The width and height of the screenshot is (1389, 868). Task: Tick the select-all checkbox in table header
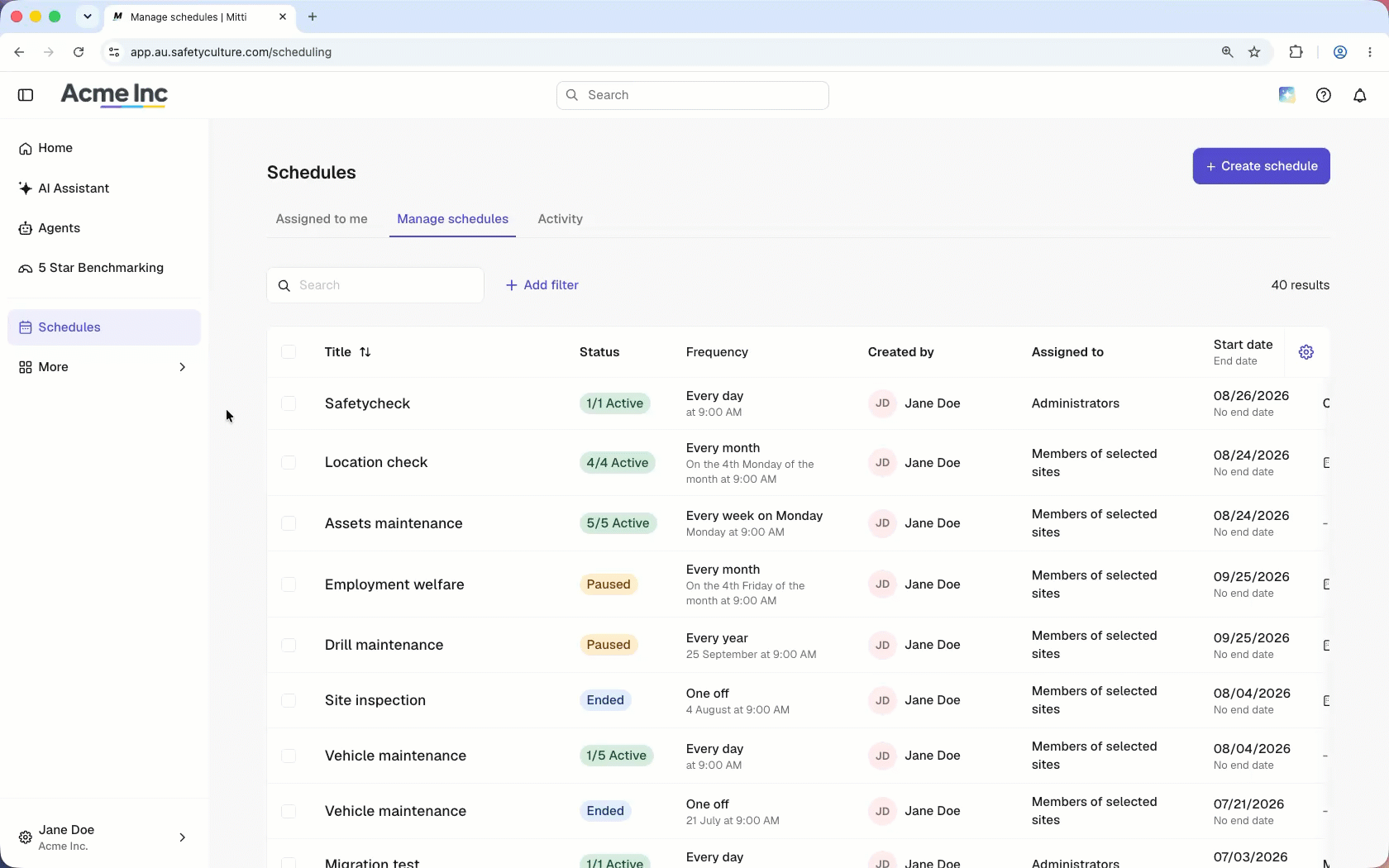(x=289, y=352)
